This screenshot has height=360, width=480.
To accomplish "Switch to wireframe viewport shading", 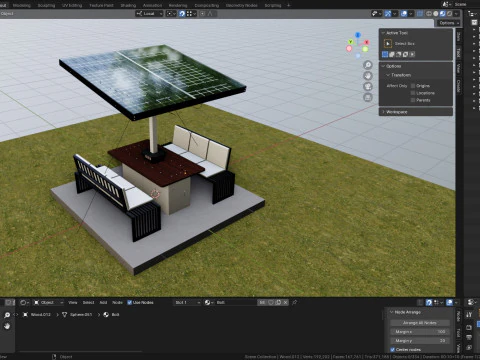I will coord(429,14).
